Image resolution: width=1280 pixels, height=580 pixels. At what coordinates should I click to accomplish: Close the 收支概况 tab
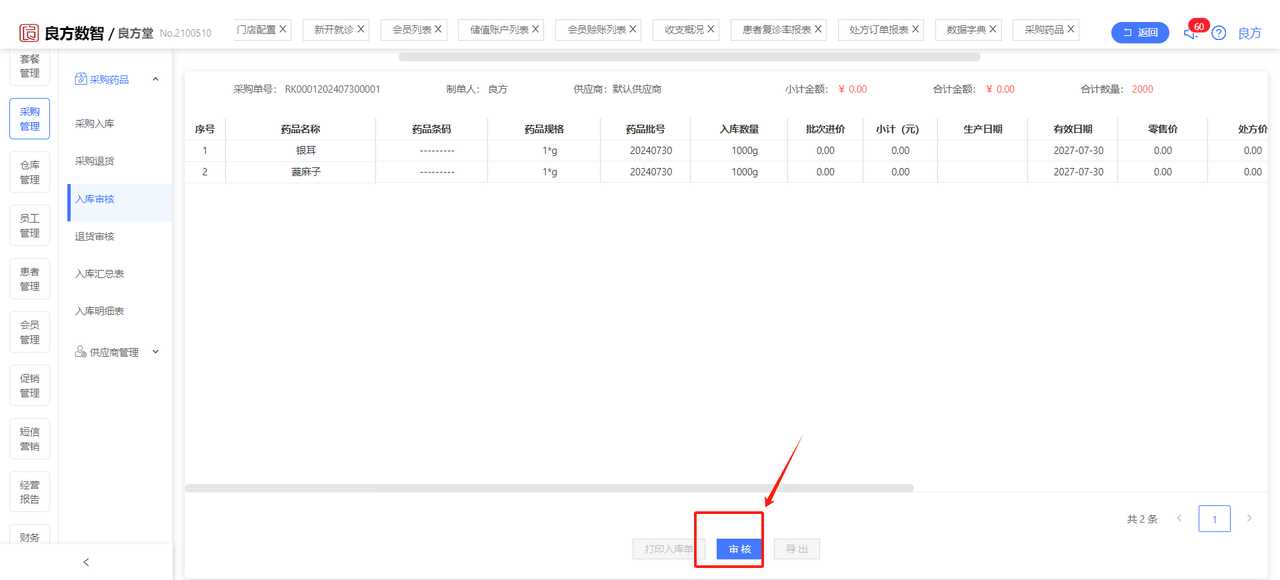(711, 30)
